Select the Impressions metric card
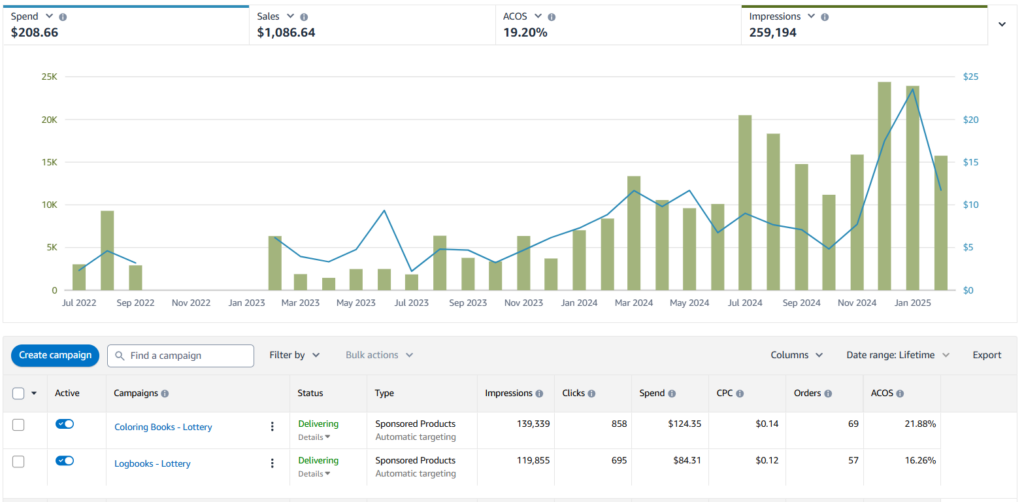The width and height of the screenshot is (1024, 502). (x=865, y=25)
